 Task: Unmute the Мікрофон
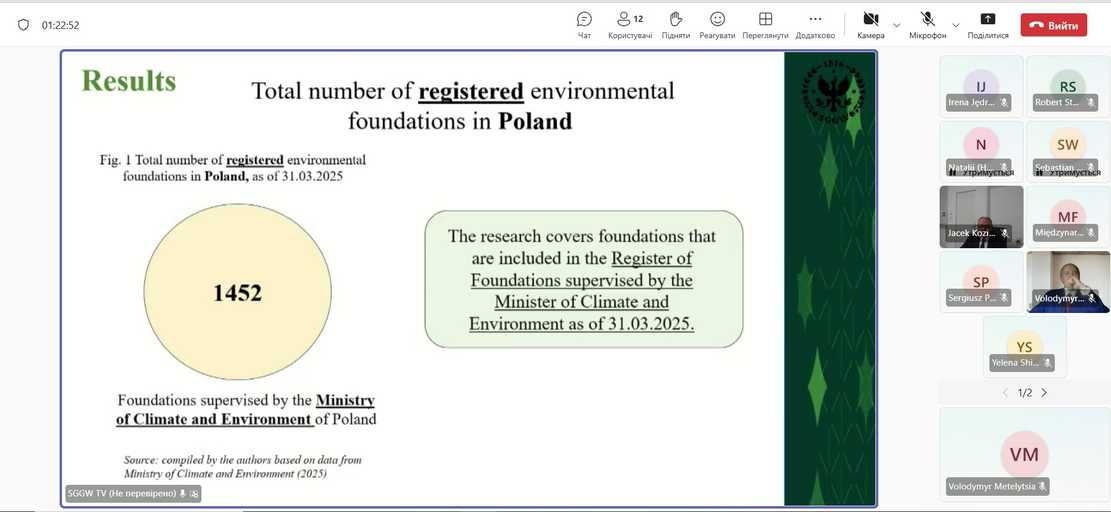tap(927, 24)
